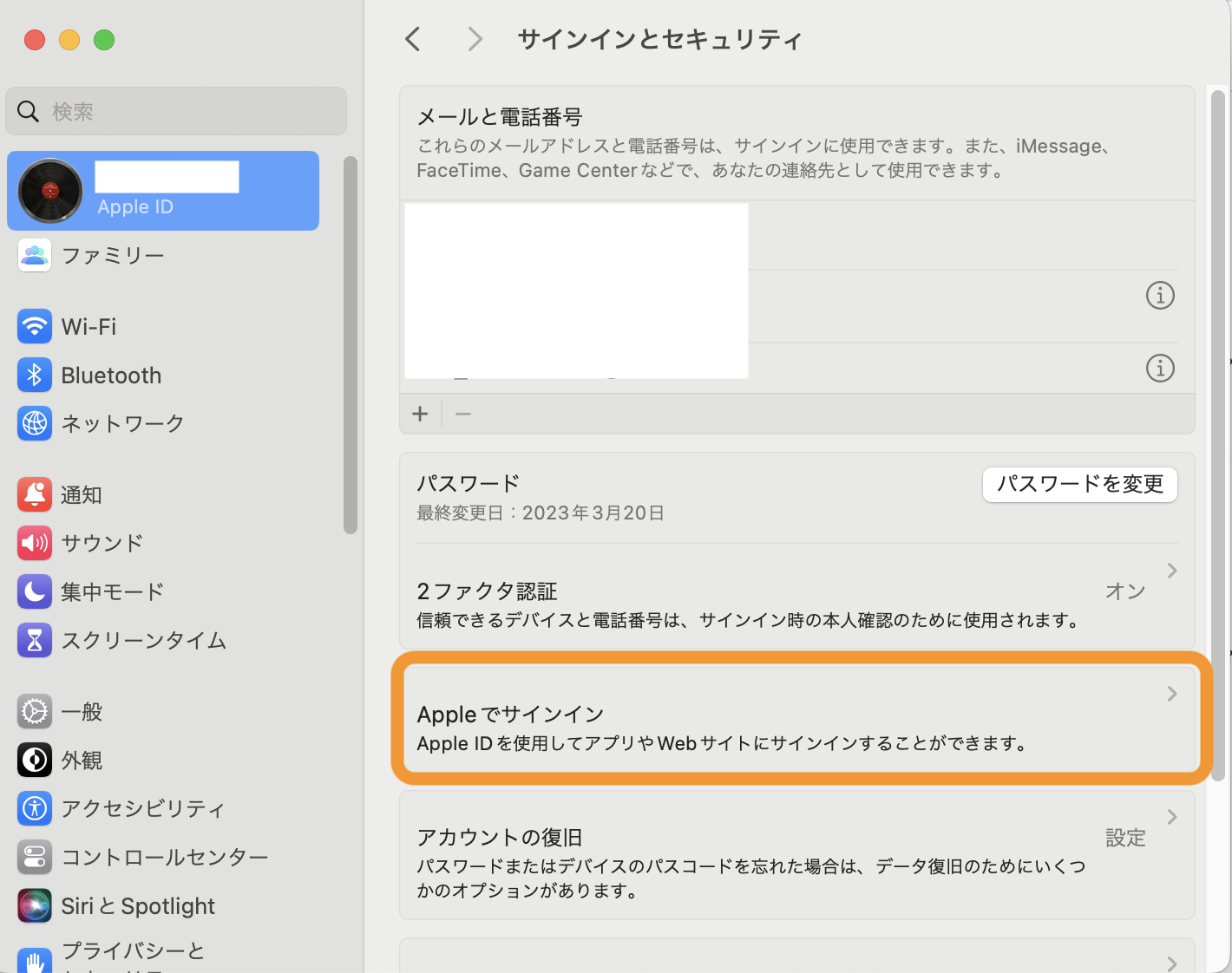Click the sidebar vertical scrollbar
This screenshot has height=973, width=1232.
(351, 345)
